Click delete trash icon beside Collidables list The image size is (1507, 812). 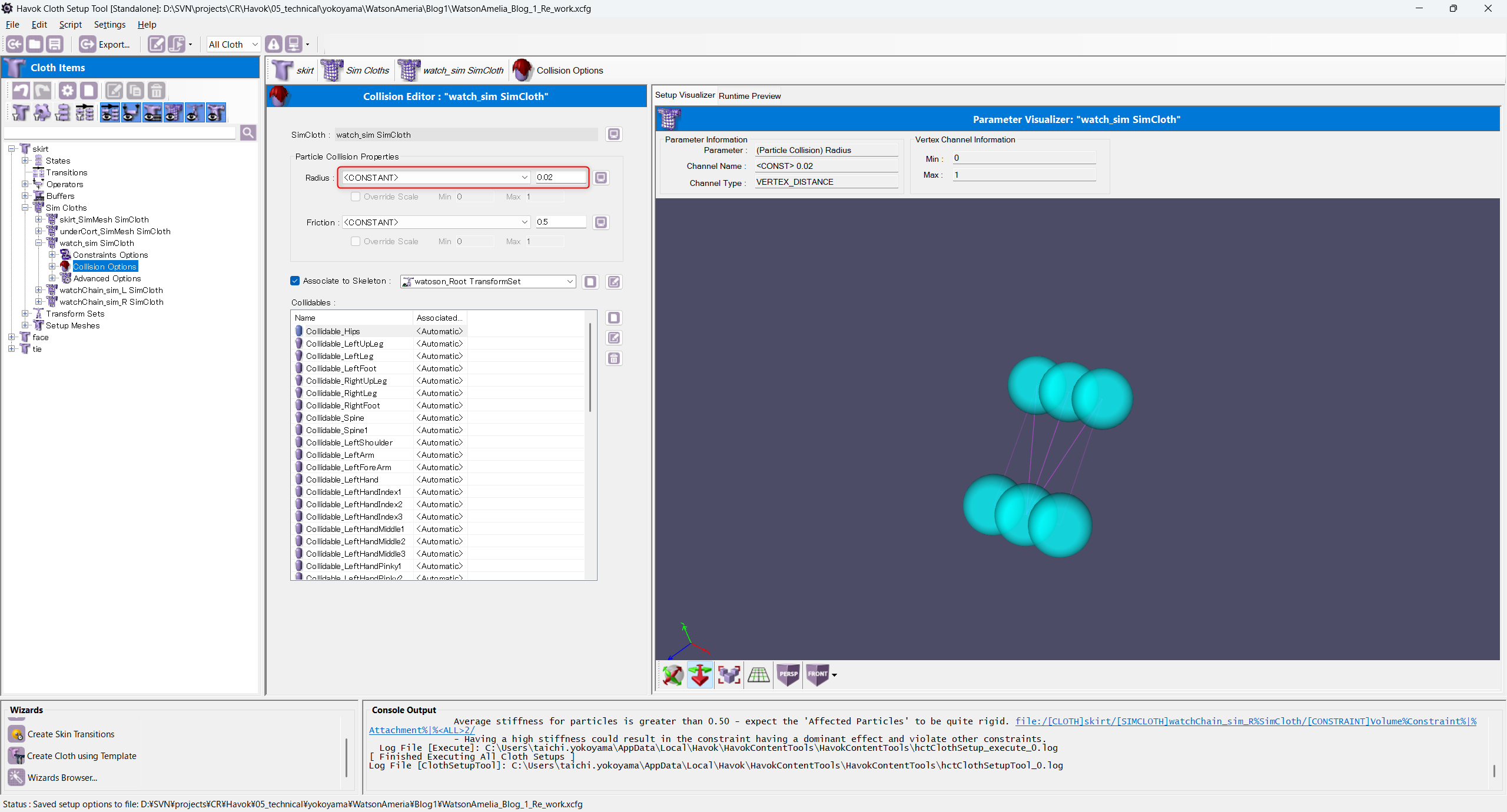click(614, 358)
